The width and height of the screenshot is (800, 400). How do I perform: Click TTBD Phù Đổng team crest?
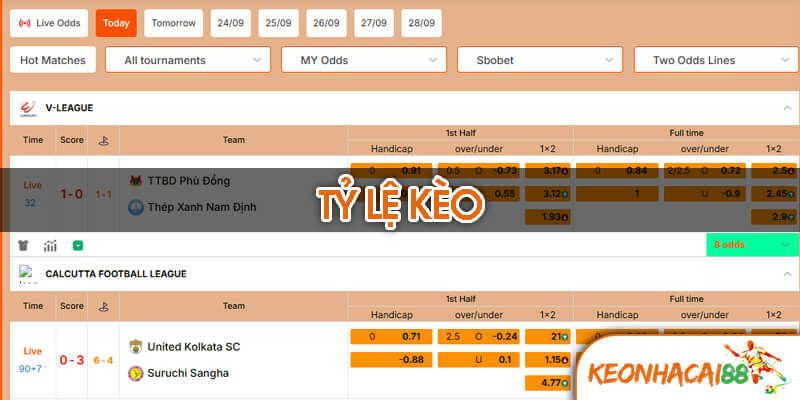point(136,181)
